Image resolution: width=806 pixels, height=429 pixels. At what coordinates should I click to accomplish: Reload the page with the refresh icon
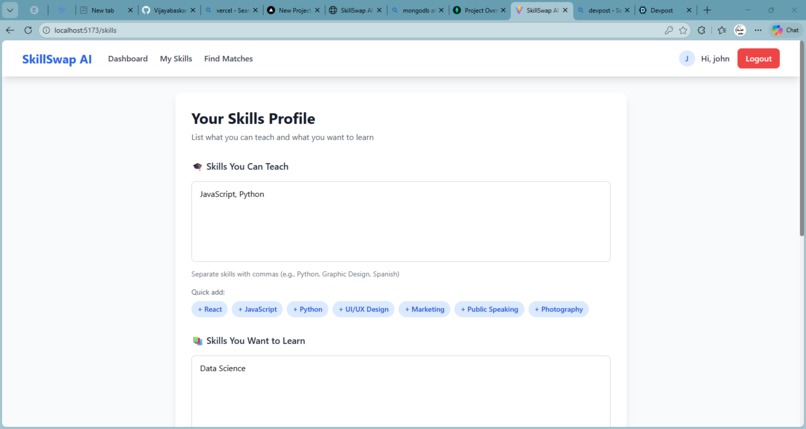point(28,30)
